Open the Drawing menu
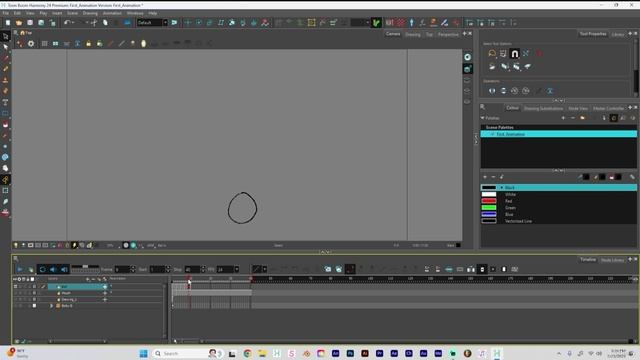 (90, 13)
